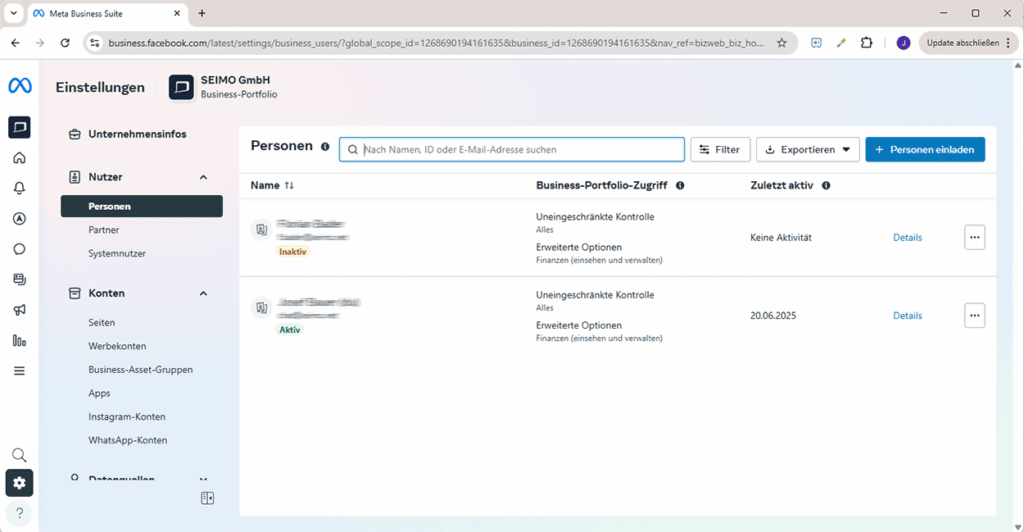1024x532 pixels.
Task: Click the search magnifier in left rail
Action: pyautogui.click(x=20, y=455)
